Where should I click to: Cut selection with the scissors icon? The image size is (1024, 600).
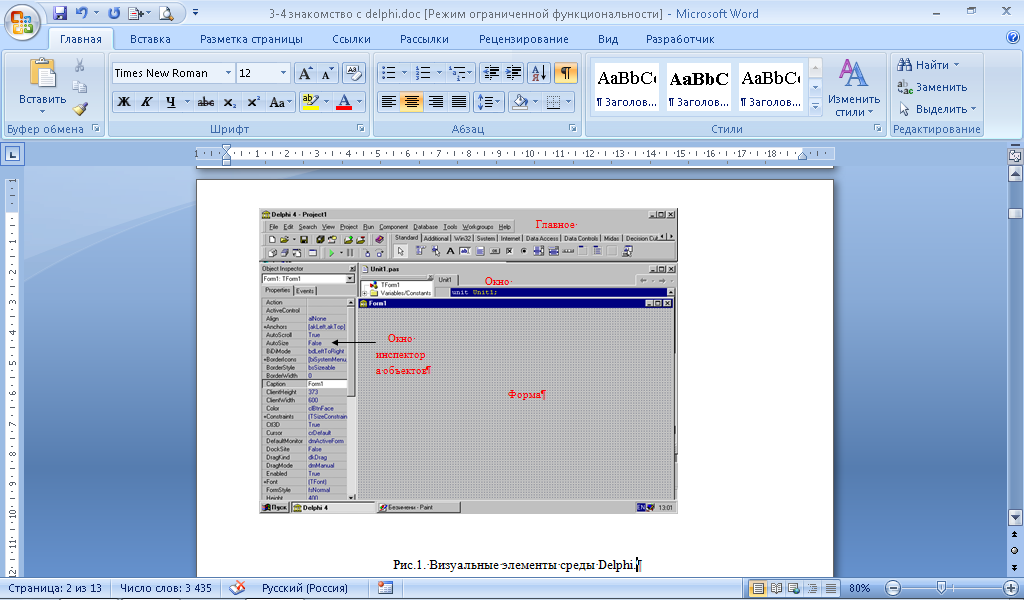click(80, 65)
